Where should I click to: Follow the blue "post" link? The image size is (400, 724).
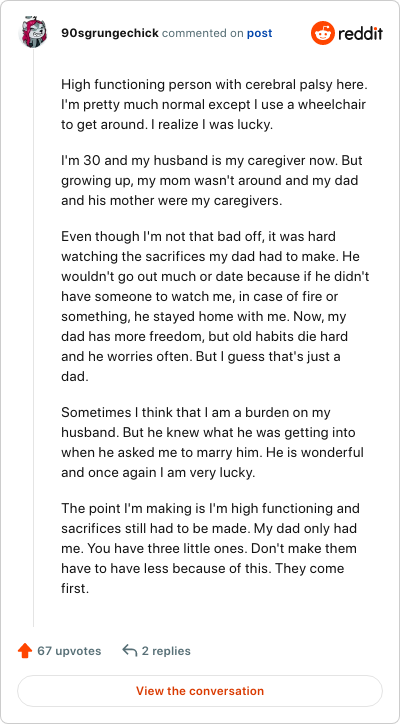point(260,33)
